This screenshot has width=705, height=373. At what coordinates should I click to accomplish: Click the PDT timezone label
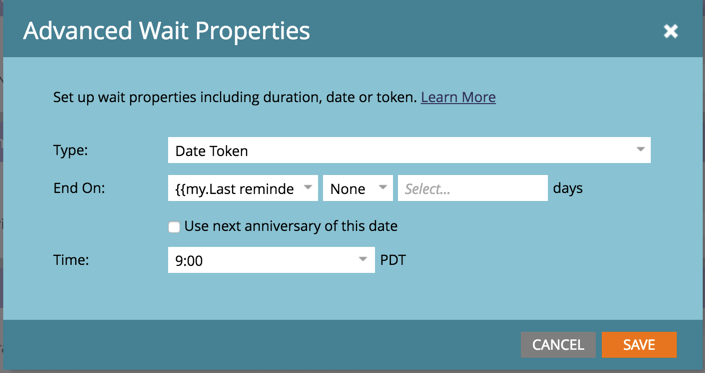click(x=393, y=260)
